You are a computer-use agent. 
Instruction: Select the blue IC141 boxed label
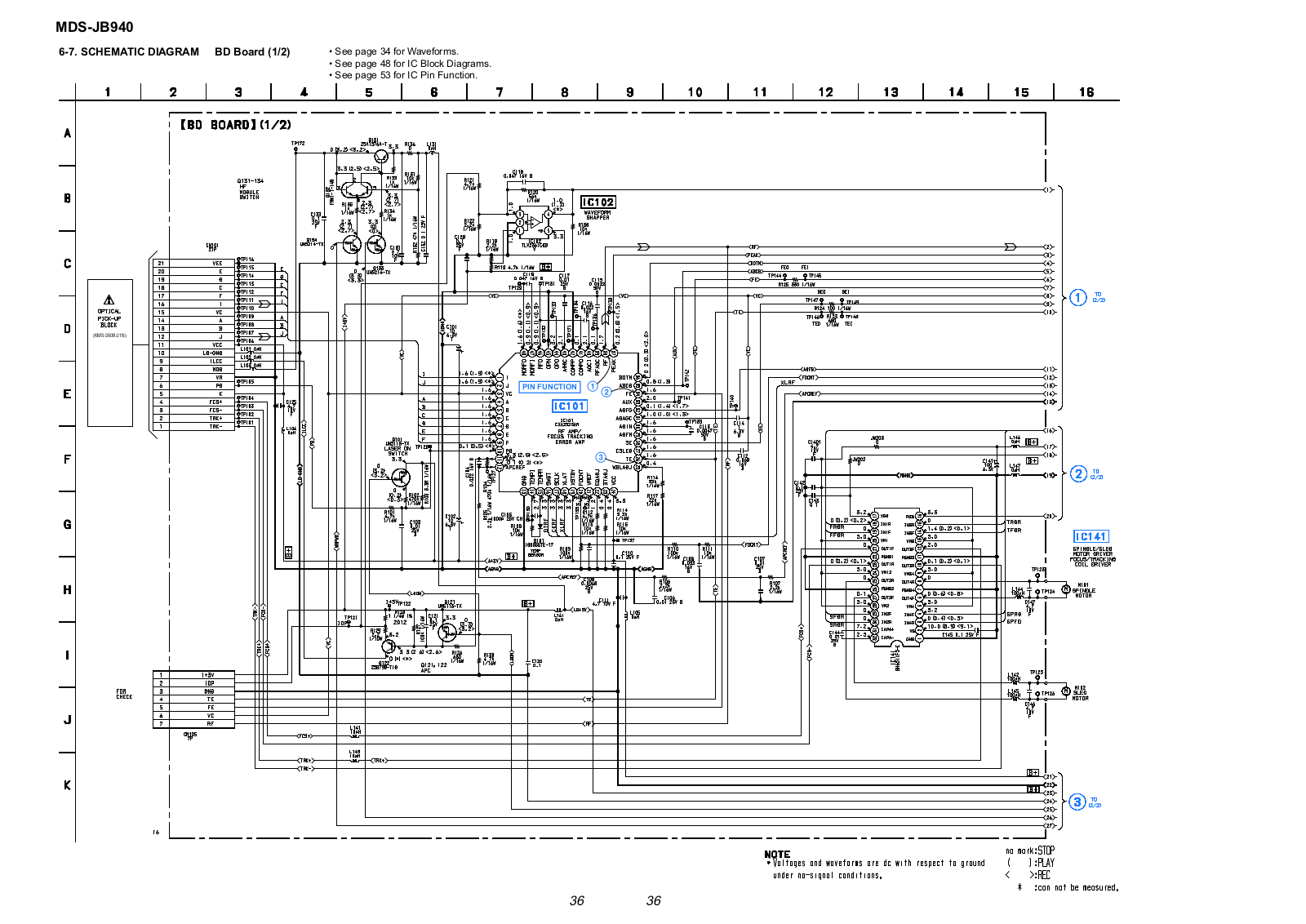pyautogui.click(x=1091, y=536)
